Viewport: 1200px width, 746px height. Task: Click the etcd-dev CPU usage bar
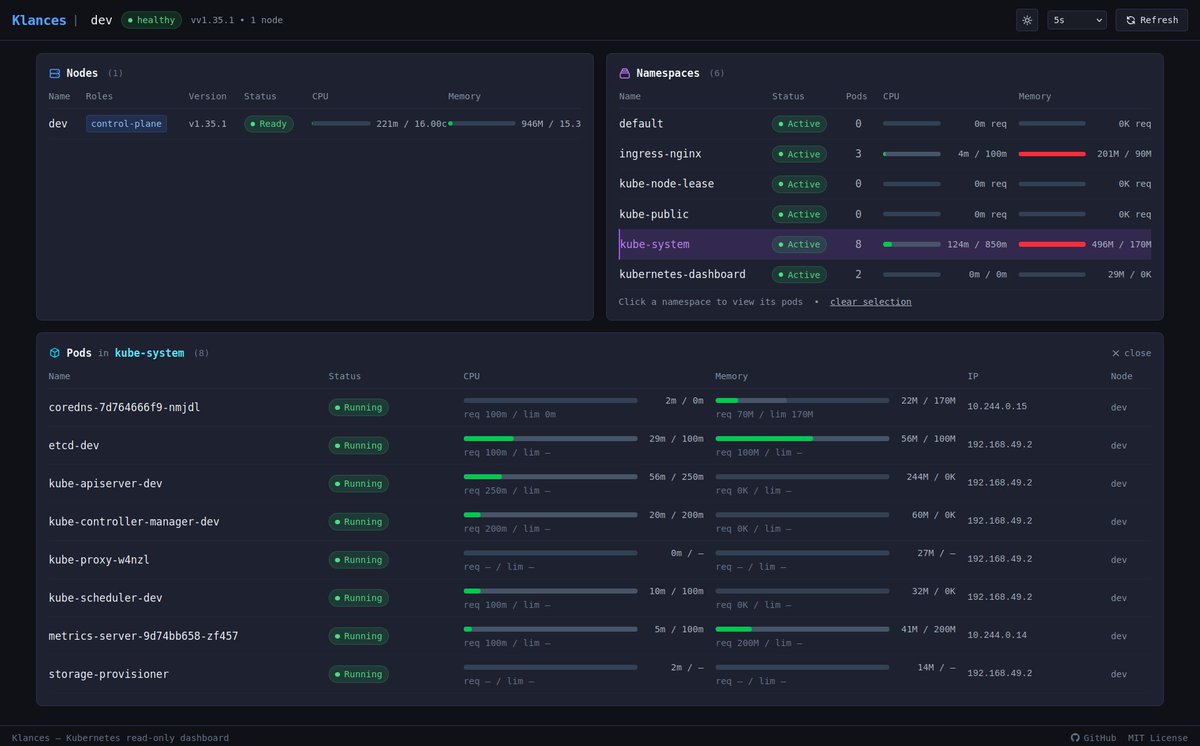[550, 438]
